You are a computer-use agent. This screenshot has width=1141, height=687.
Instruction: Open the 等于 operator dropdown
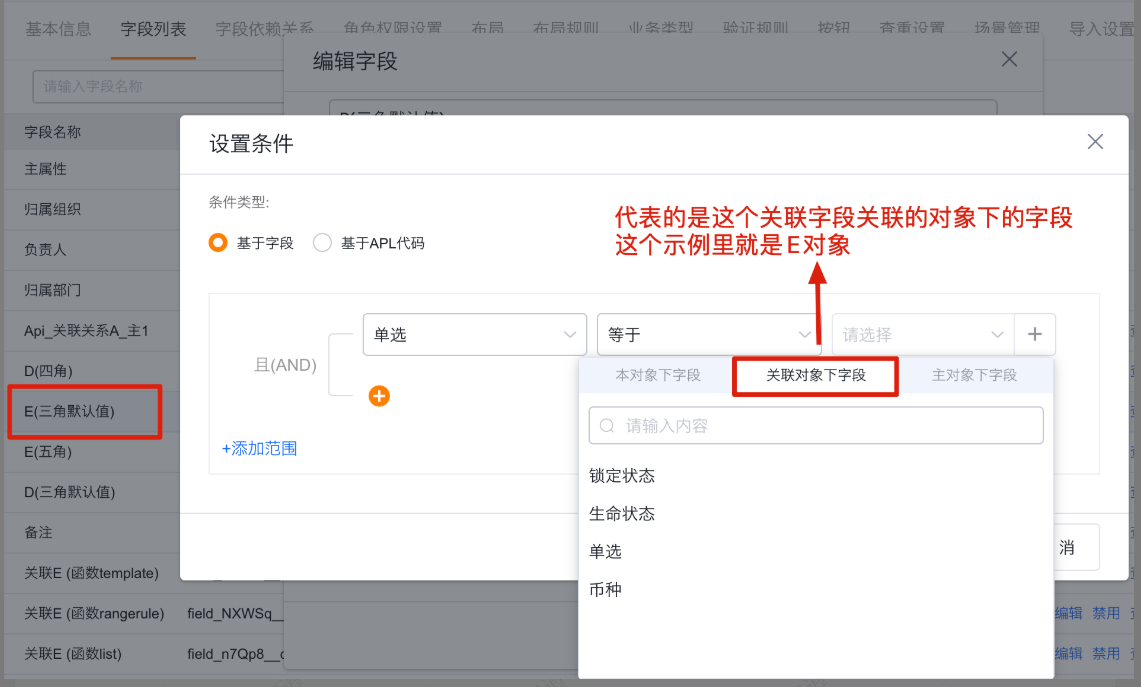(x=709, y=334)
